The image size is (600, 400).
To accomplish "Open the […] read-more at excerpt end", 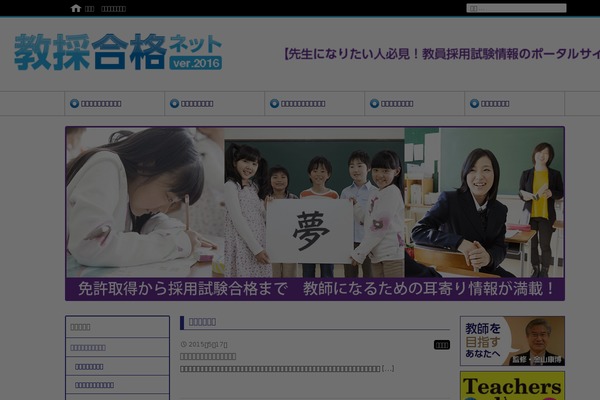I will (388, 369).
